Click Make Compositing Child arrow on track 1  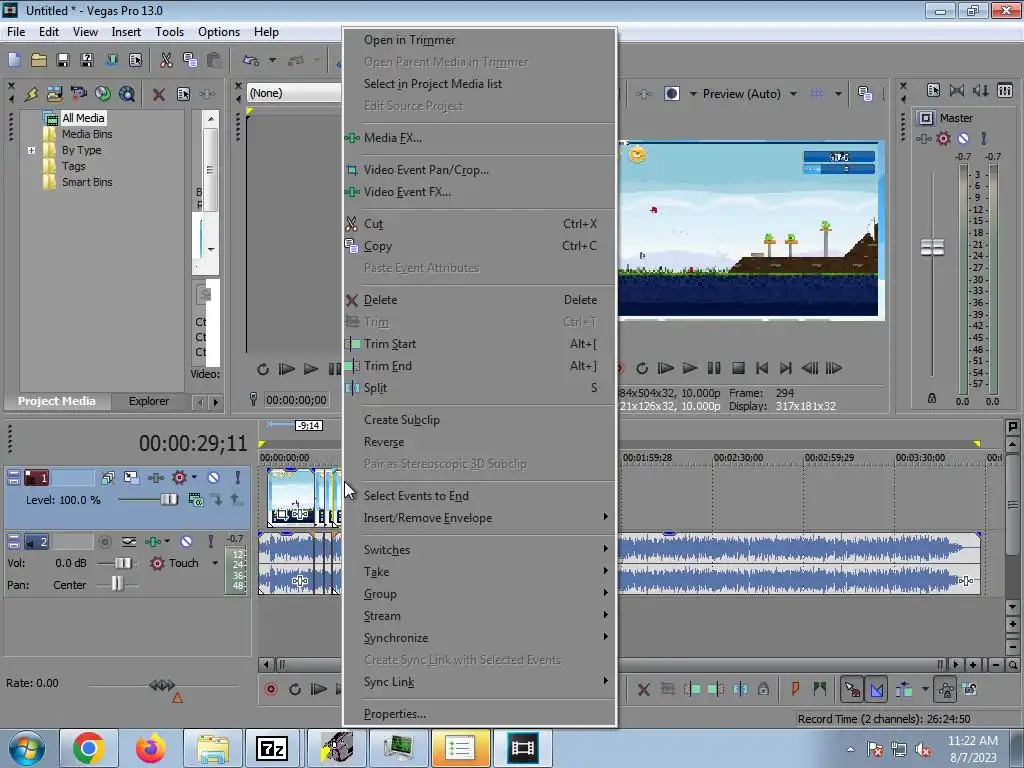216,500
